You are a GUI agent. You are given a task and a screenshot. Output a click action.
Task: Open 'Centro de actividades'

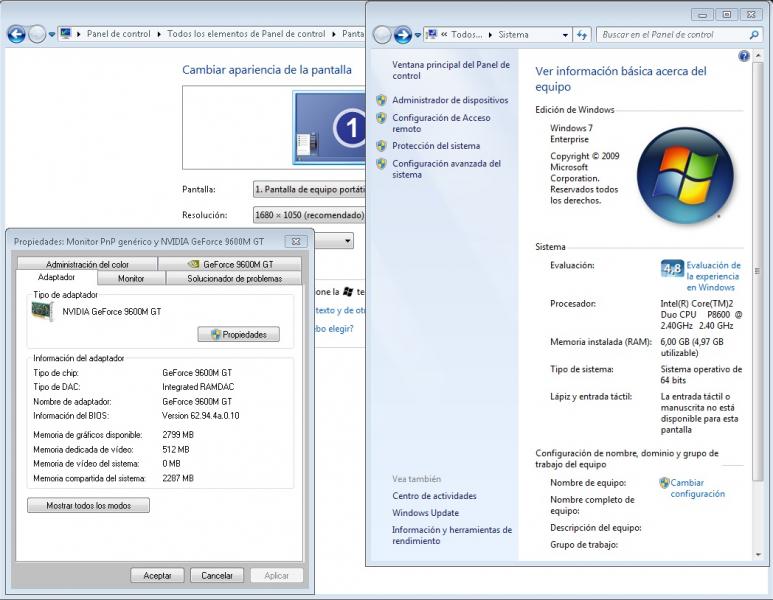434,496
